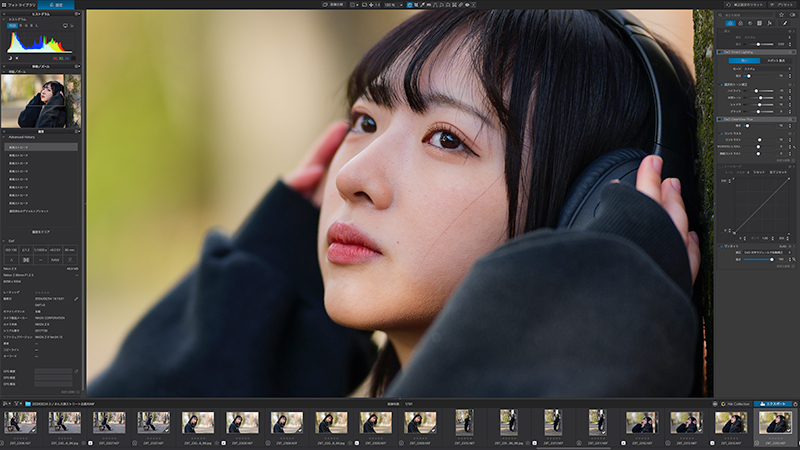Click the eye icon in top toolbar

coord(467,5)
